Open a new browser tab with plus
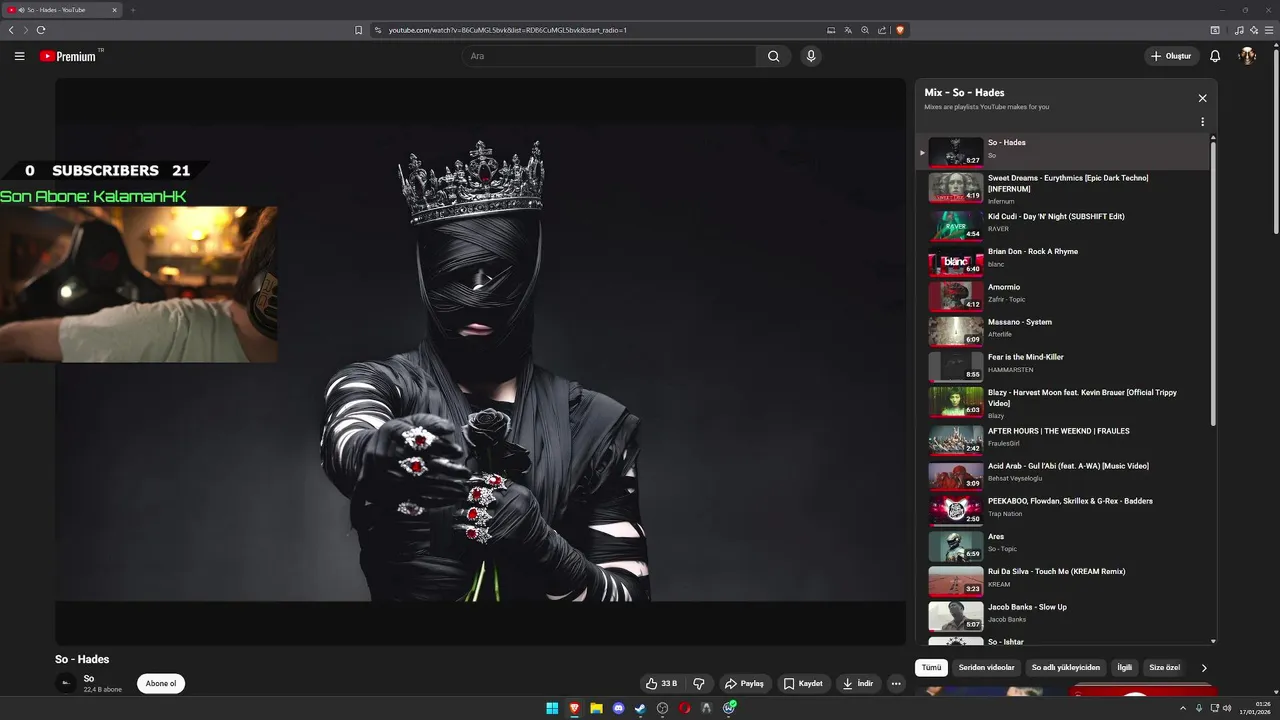The image size is (1280, 720). click(132, 10)
